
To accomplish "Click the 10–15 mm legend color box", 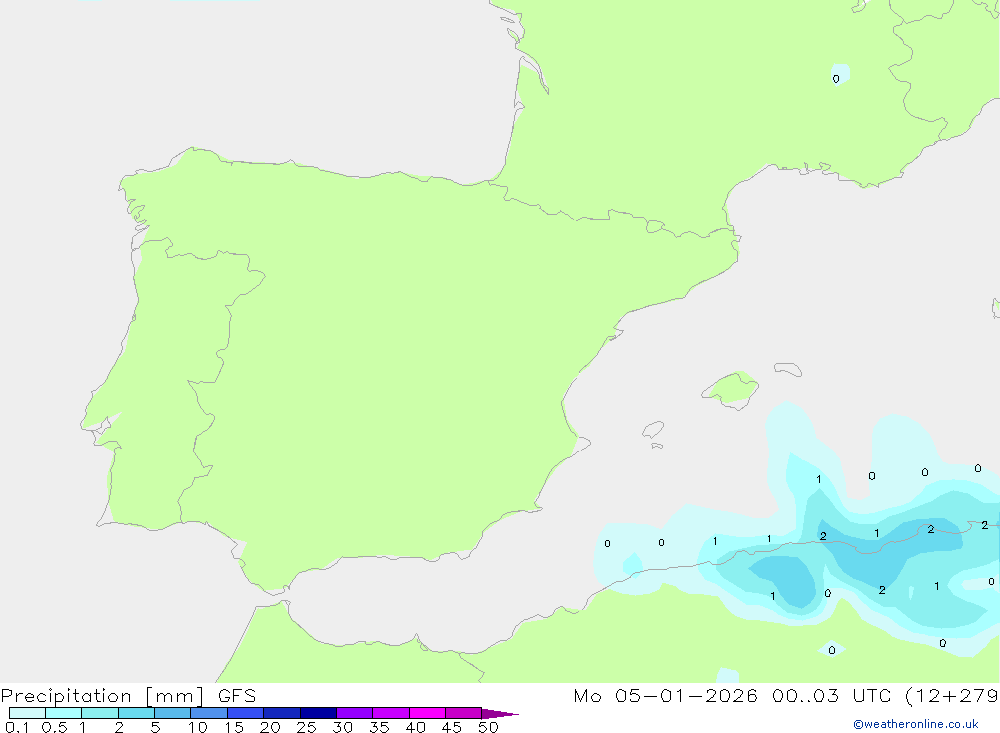I will tap(209, 713).
